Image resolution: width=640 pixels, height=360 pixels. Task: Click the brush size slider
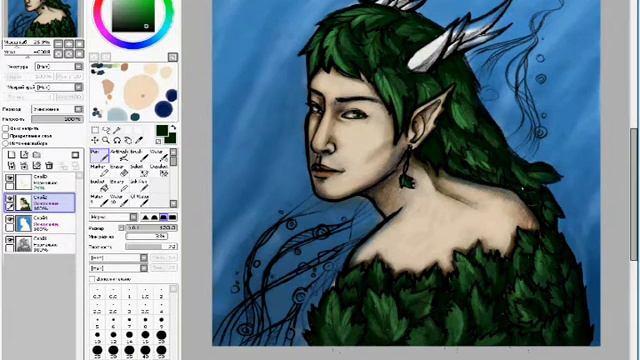coord(151,228)
